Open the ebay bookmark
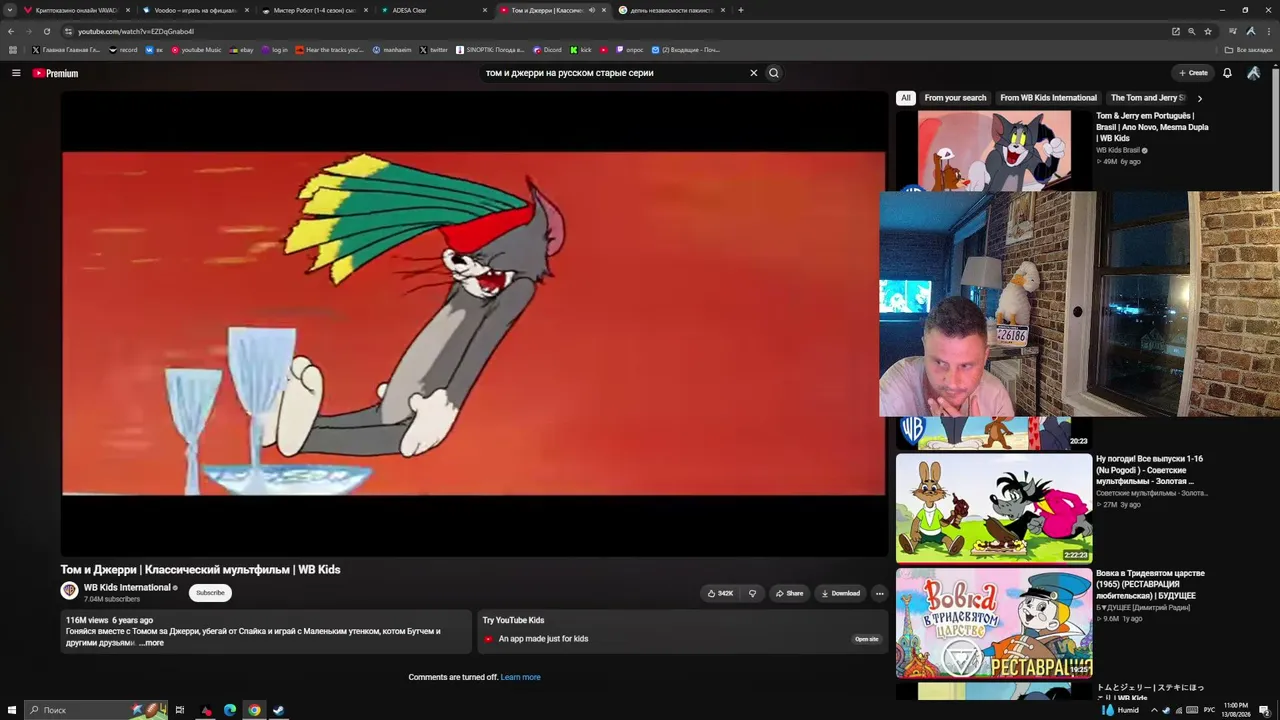The width and height of the screenshot is (1280, 720). tap(241, 50)
